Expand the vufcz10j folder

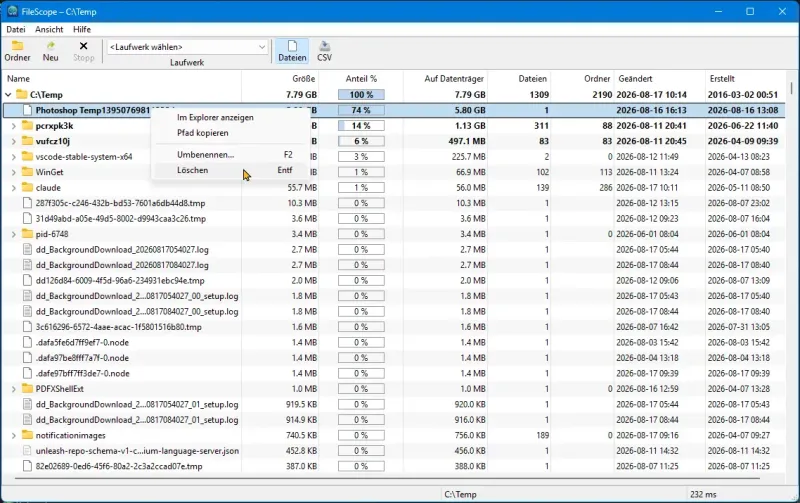coord(14,141)
